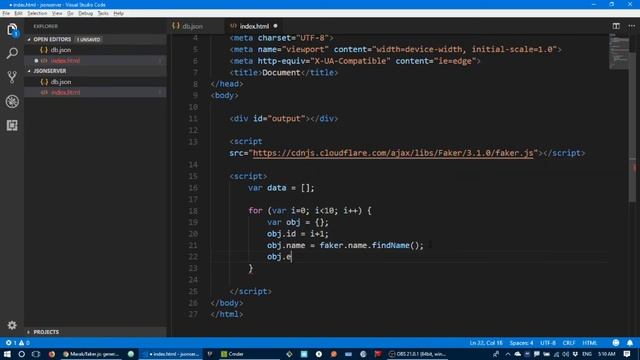640x360 pixels.
Task: Click the 5:10 AM taskbar clock
Action: tap(607, 354)
